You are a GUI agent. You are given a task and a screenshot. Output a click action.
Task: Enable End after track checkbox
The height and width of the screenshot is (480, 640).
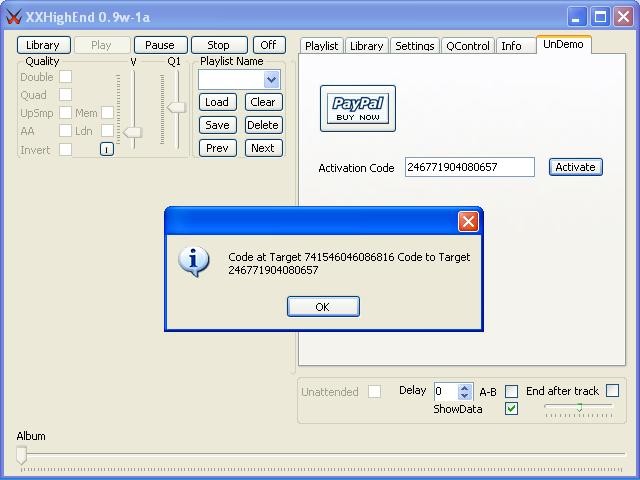612,391
